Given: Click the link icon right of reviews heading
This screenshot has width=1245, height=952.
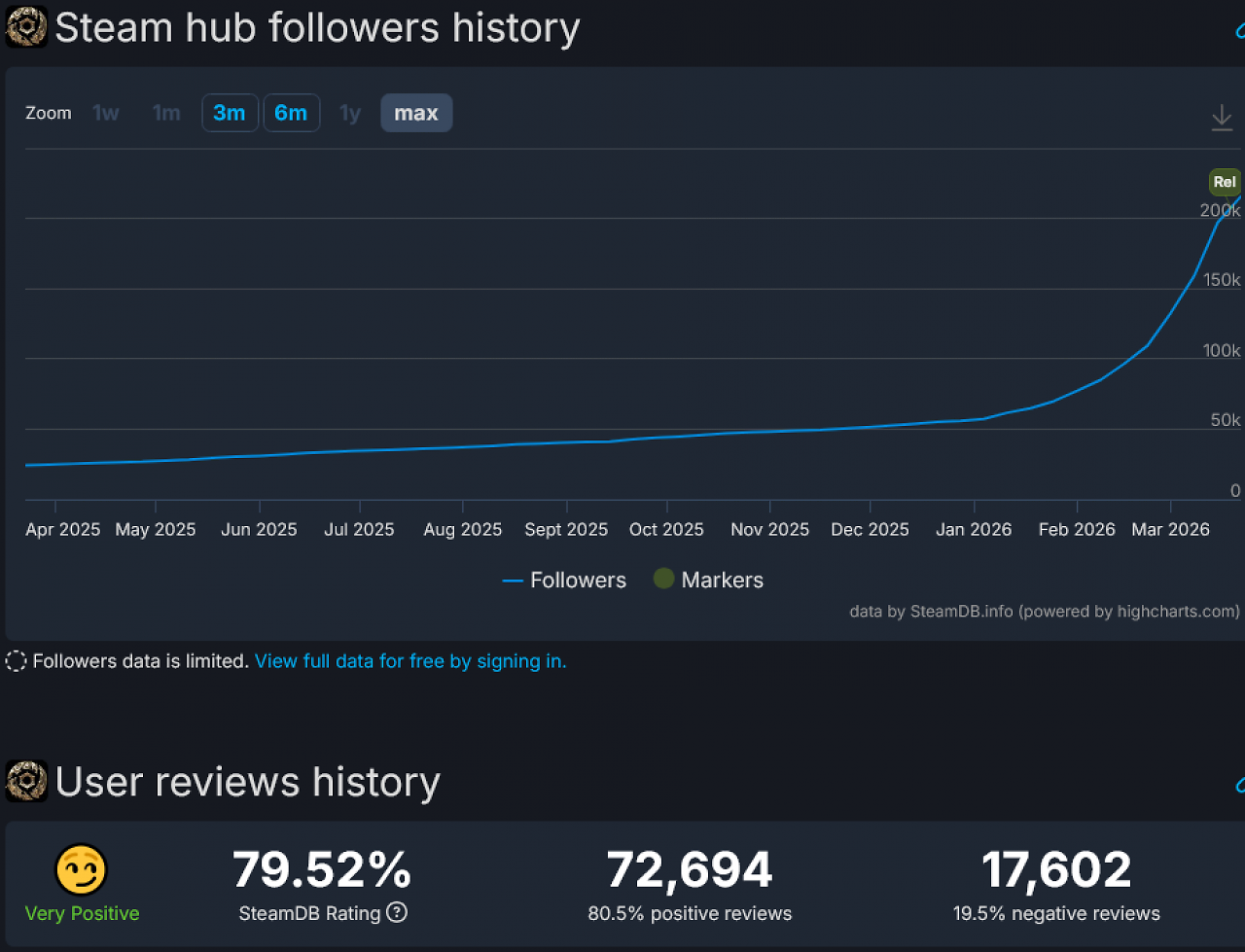Looking at the screenshot, I should pyautogui.click(x=1240, y=783).
